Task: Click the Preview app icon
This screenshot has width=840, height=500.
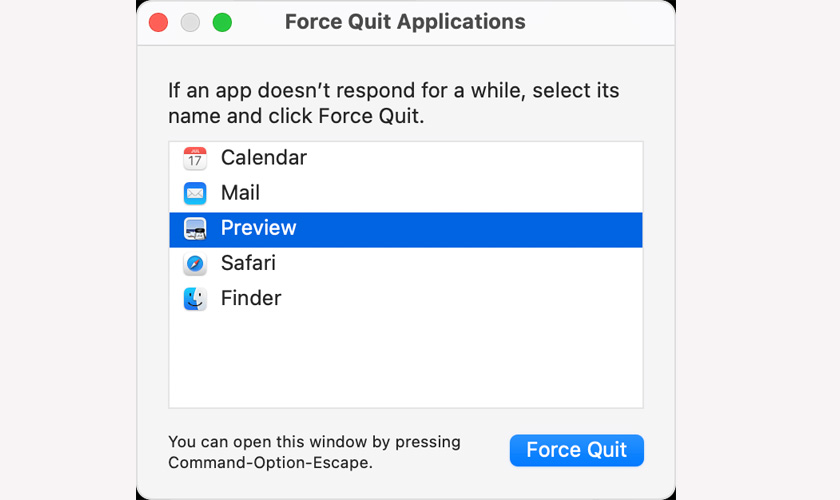Action: [x=194, y=228]
